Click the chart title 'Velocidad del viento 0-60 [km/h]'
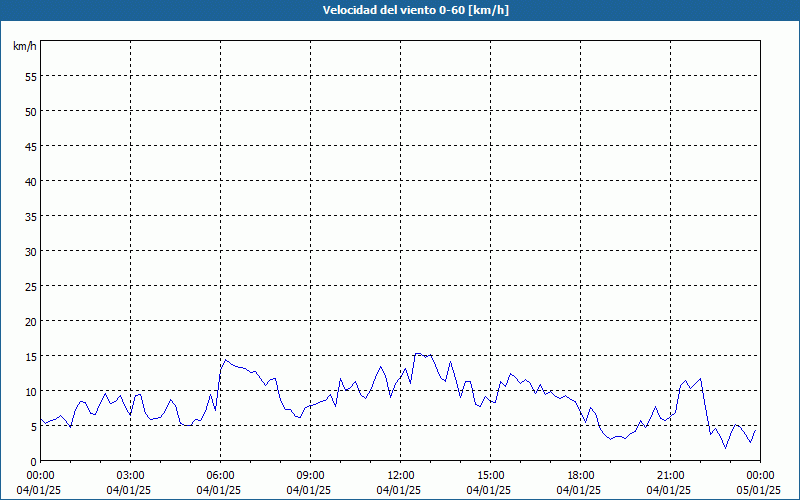 click(416, 10)
